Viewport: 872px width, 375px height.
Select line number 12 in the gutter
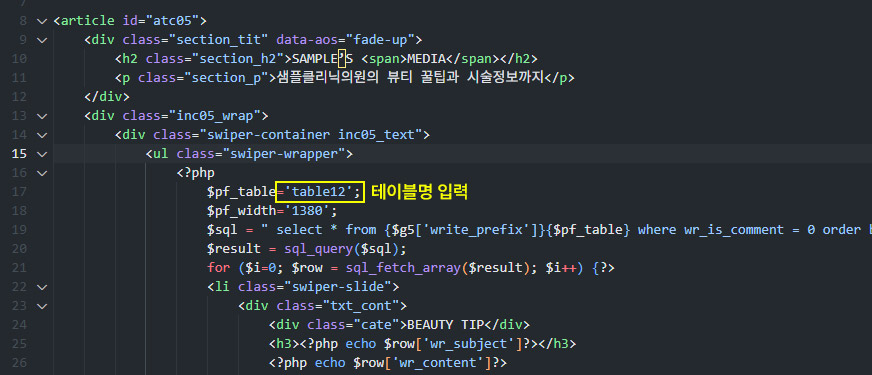click(x=19, y=97)
